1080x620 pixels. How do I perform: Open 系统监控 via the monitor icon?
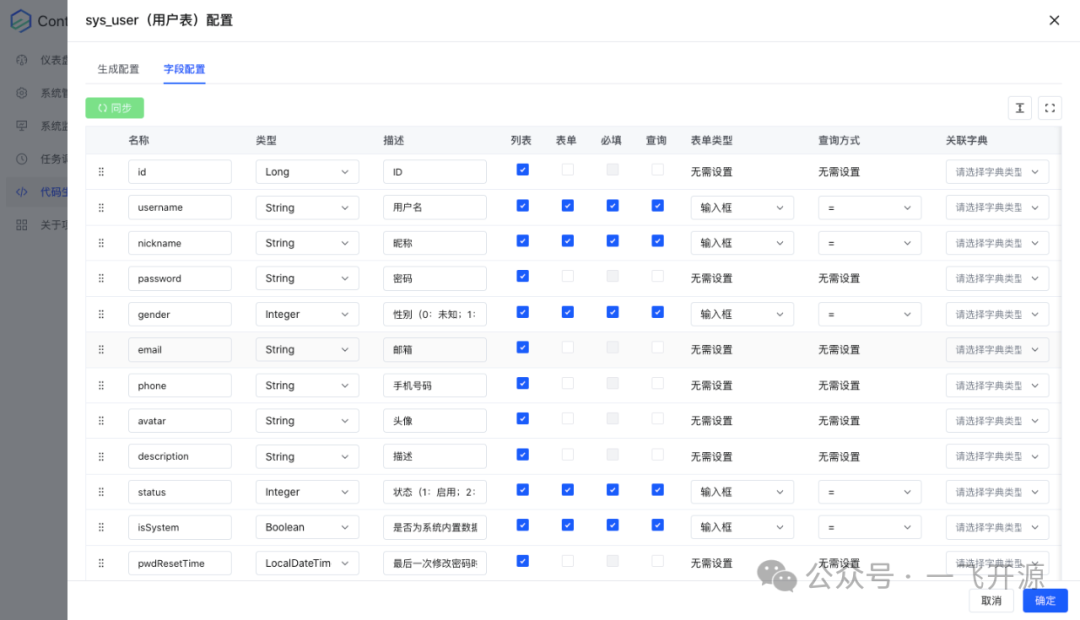[22, 125]
